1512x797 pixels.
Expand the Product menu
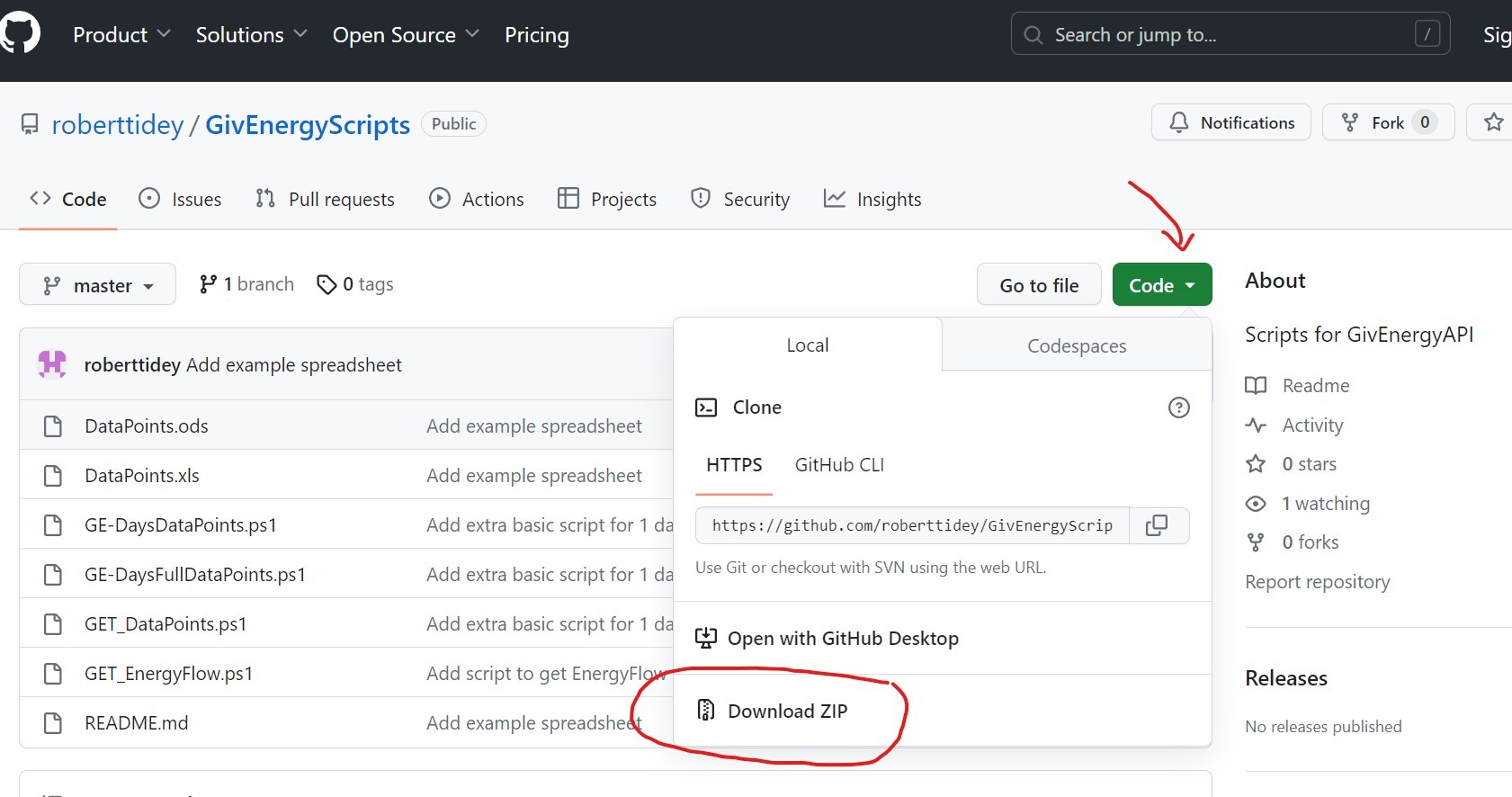click(x=121, y=34)
